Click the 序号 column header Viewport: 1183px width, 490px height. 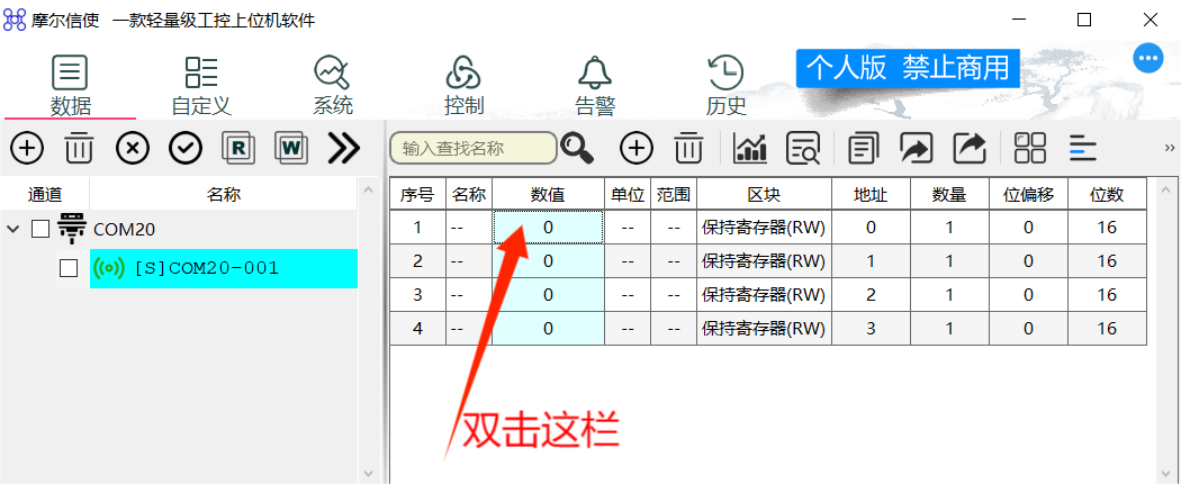pyautogui.click(x=417, y=195)
